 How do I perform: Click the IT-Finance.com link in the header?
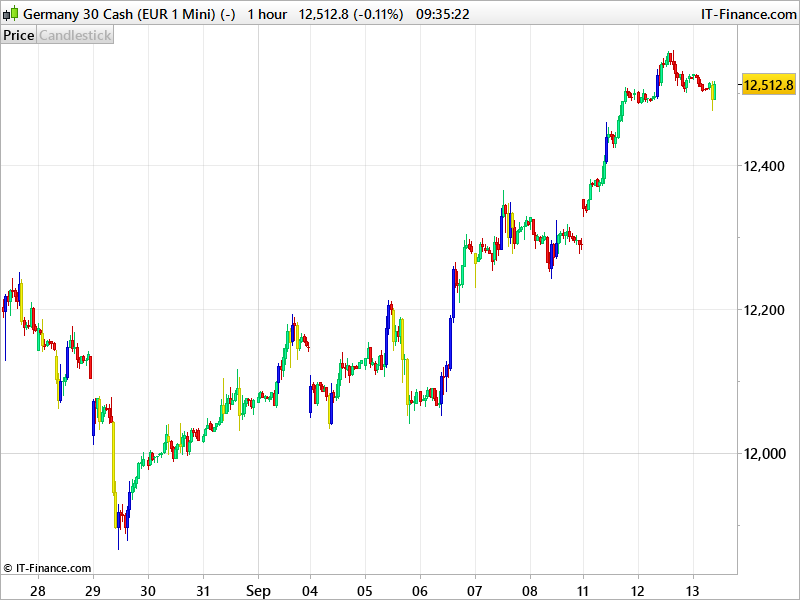(x=748, y=14)
